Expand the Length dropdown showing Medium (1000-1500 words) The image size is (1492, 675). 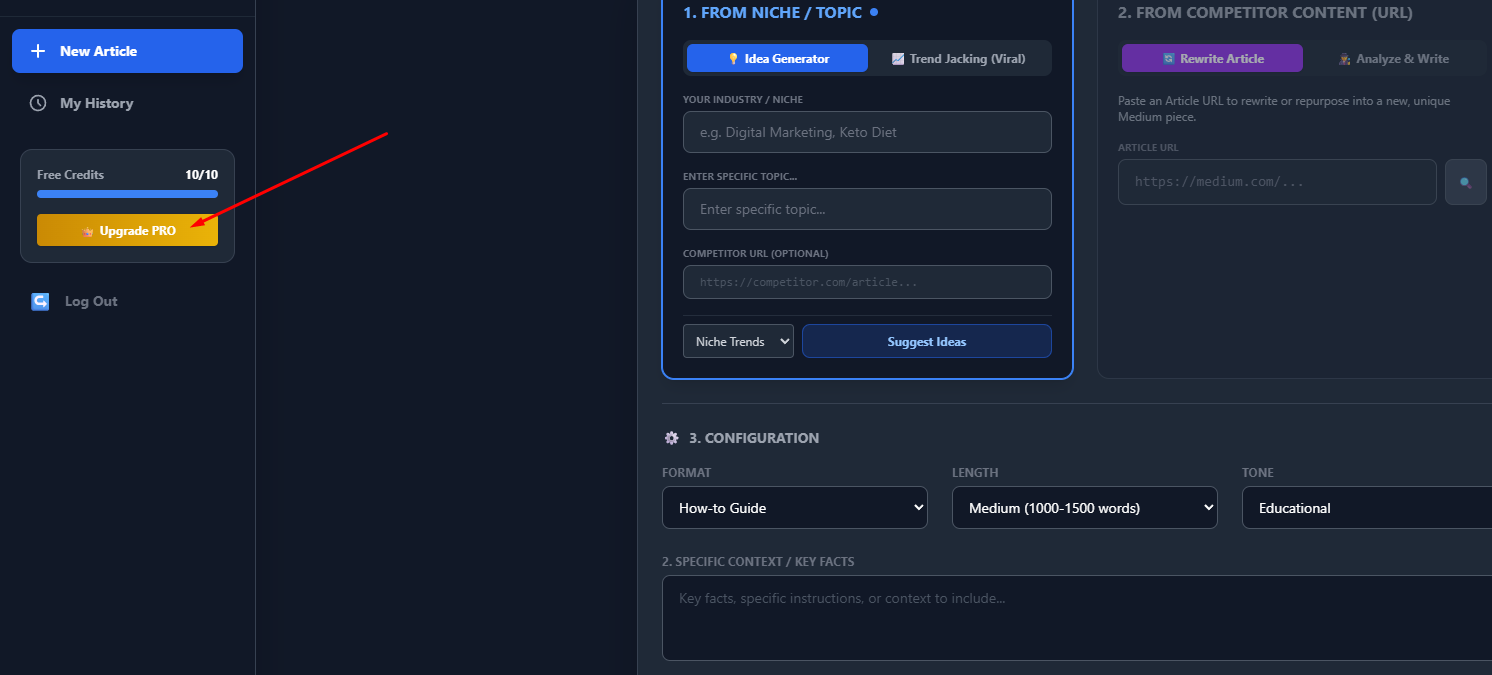[x=1085, y=508]
